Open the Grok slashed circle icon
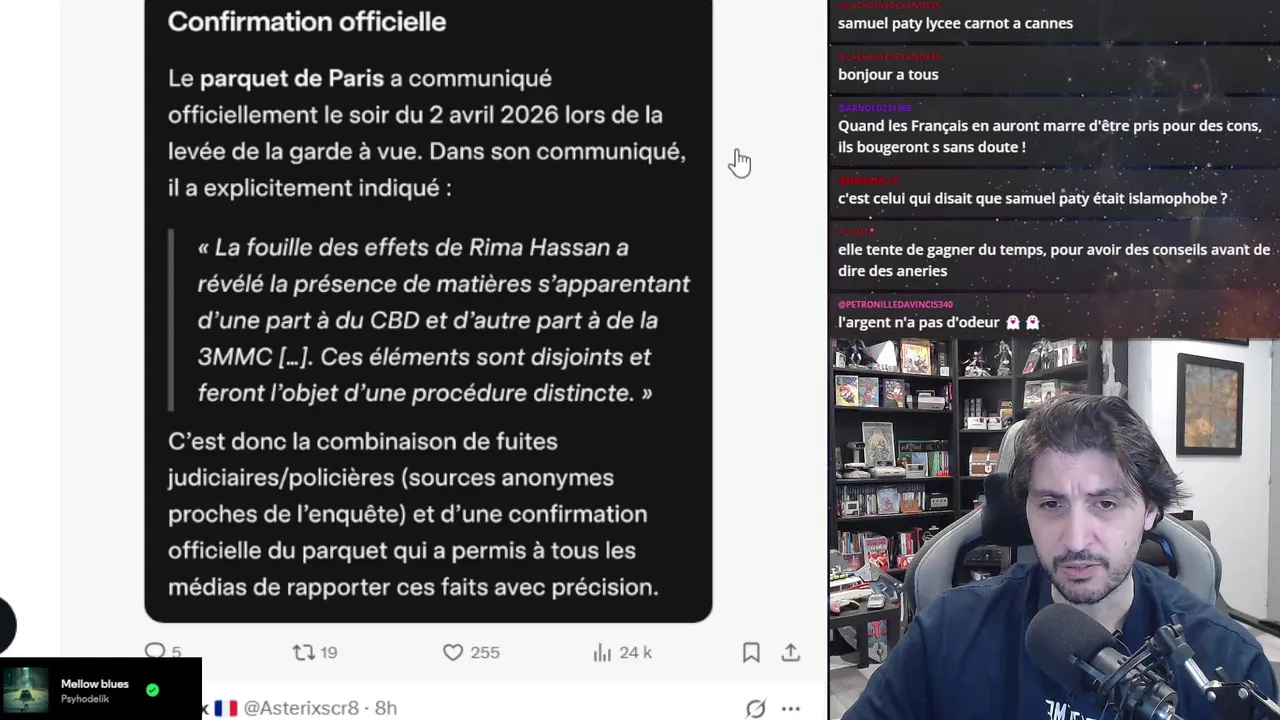Image resolution: width=1280 pixels, height=720 pixels. 756,708
